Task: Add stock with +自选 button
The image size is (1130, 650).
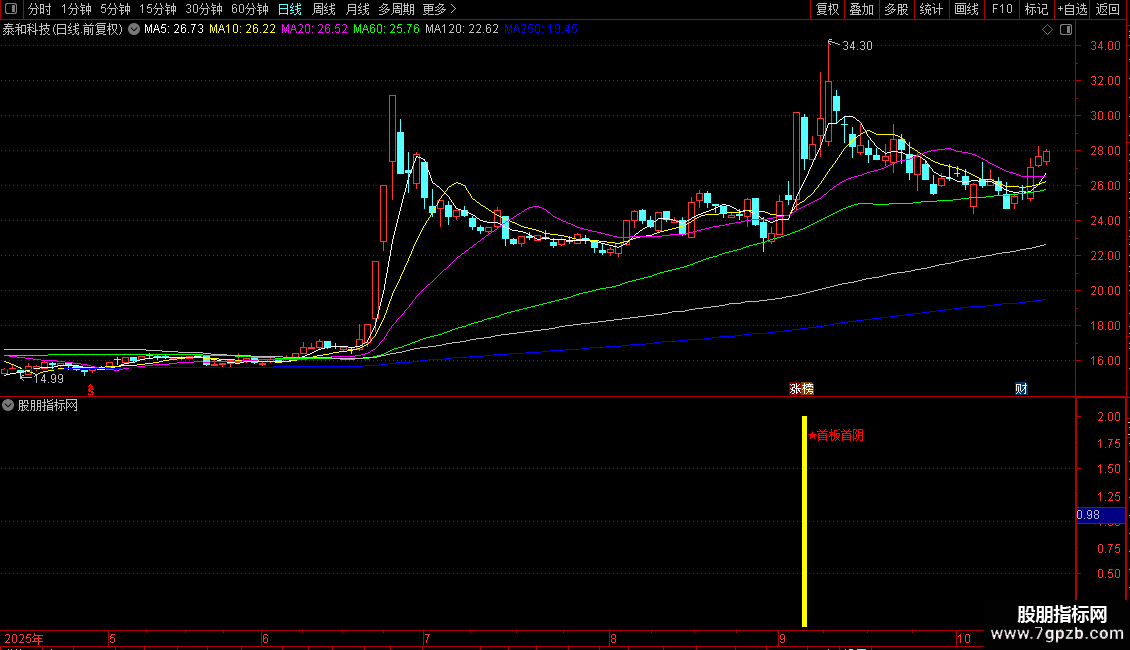Action: point(1072,9)
